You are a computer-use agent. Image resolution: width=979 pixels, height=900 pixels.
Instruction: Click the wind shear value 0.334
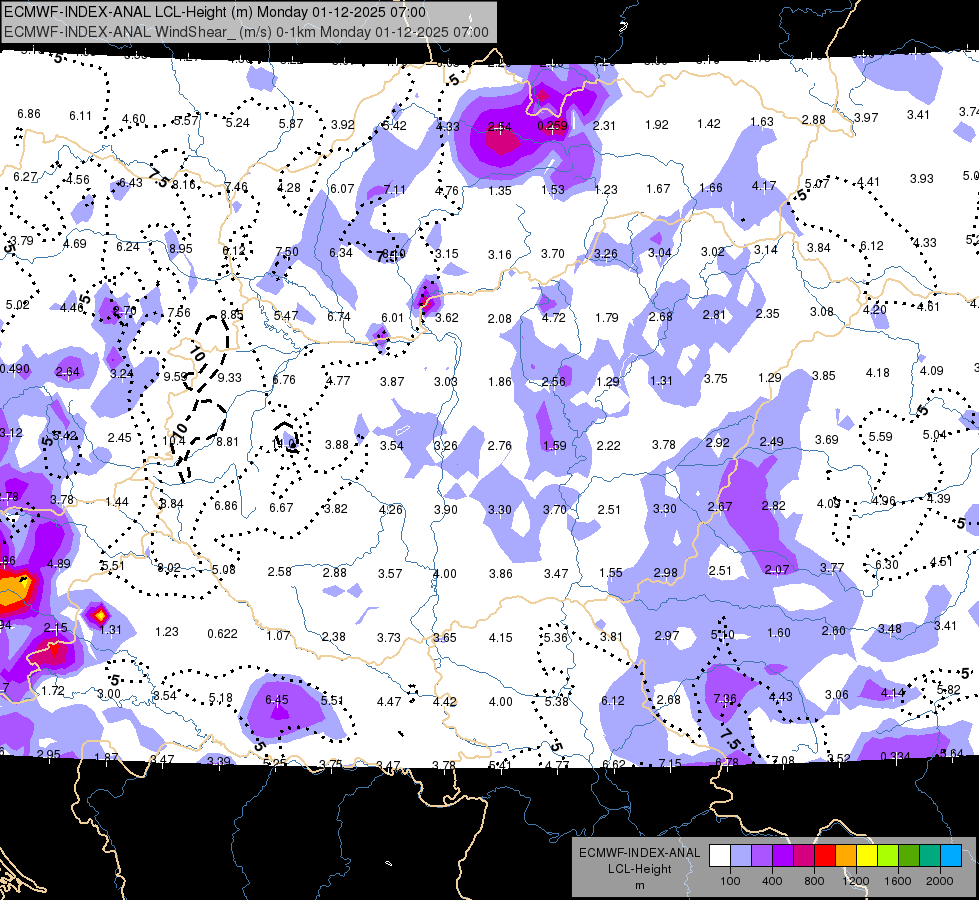[x=895, y=756]
